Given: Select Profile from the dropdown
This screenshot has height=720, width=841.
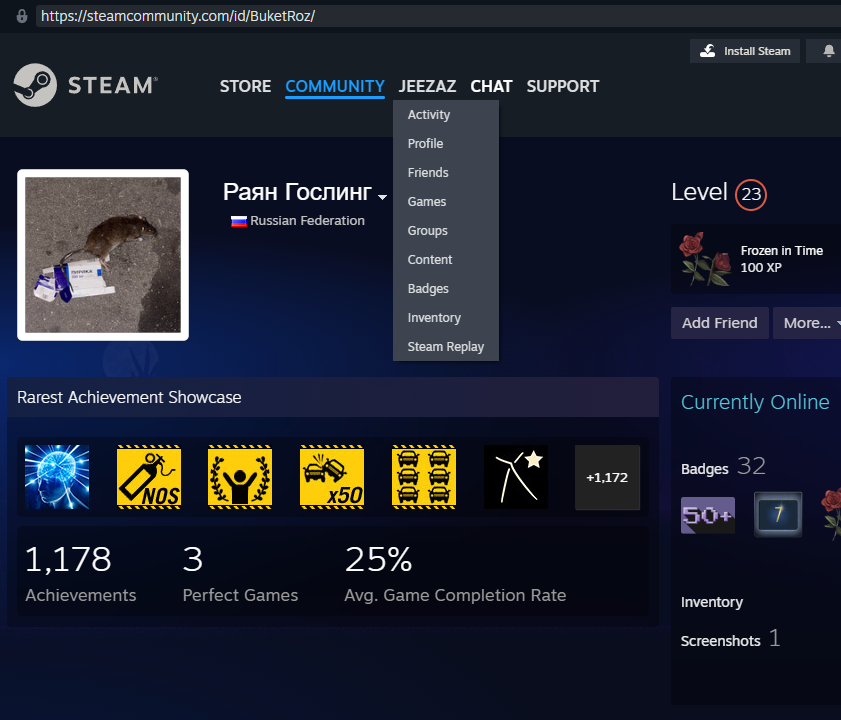Looking at the screenshot, I should pos(446,144).
